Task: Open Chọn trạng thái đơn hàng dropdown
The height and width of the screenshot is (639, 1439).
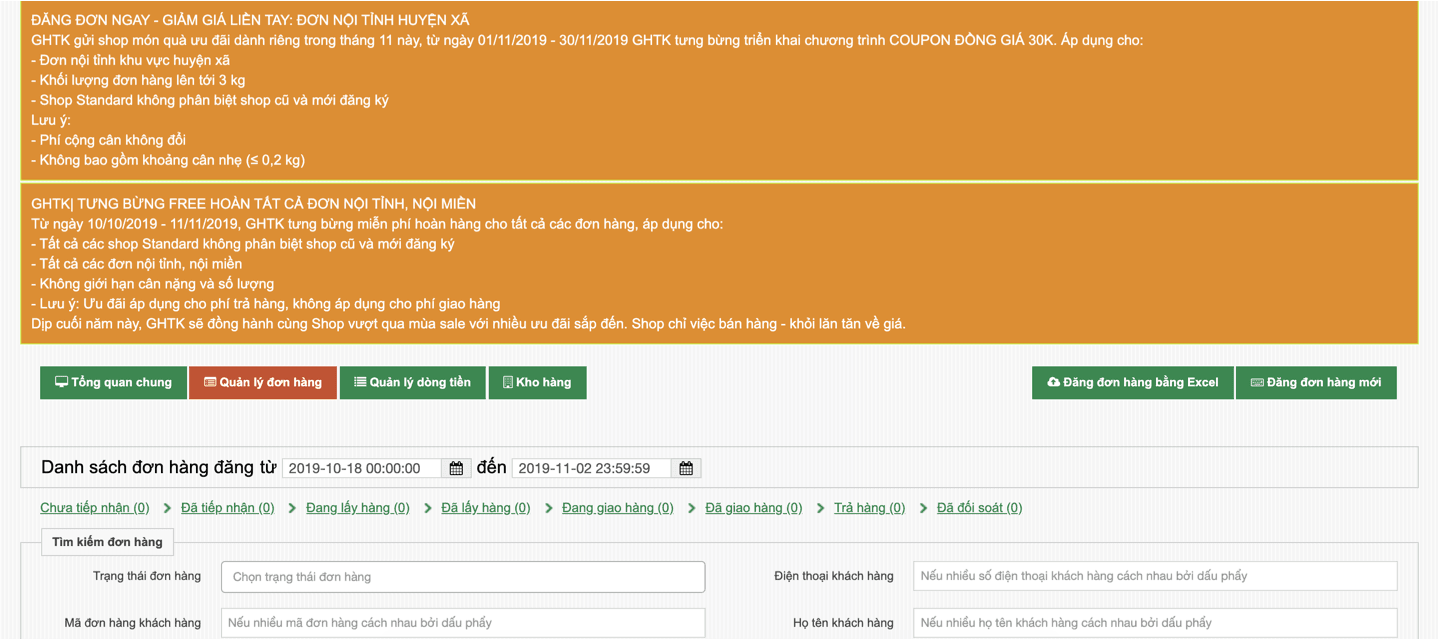Action: 463,577
